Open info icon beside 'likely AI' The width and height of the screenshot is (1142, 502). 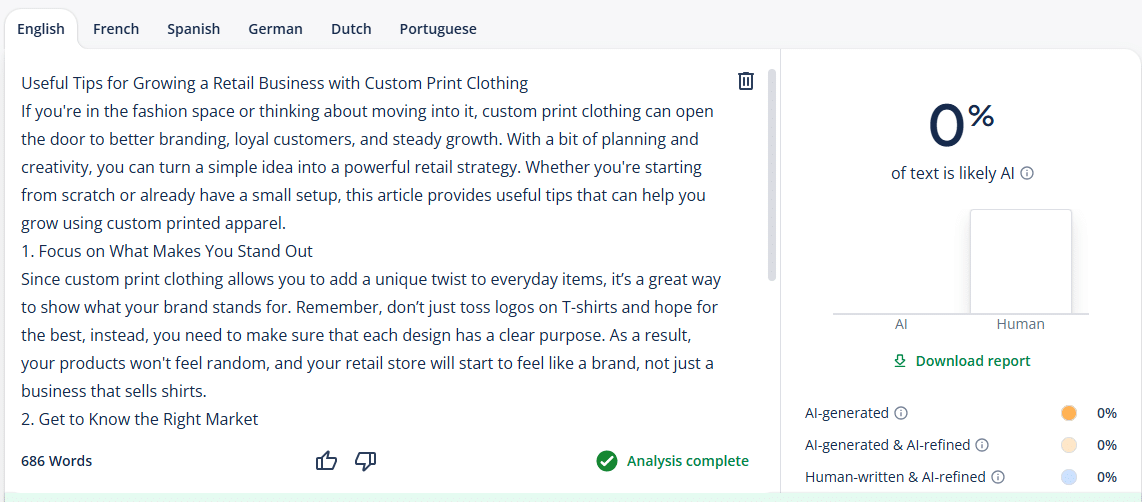coord(1027,173)
